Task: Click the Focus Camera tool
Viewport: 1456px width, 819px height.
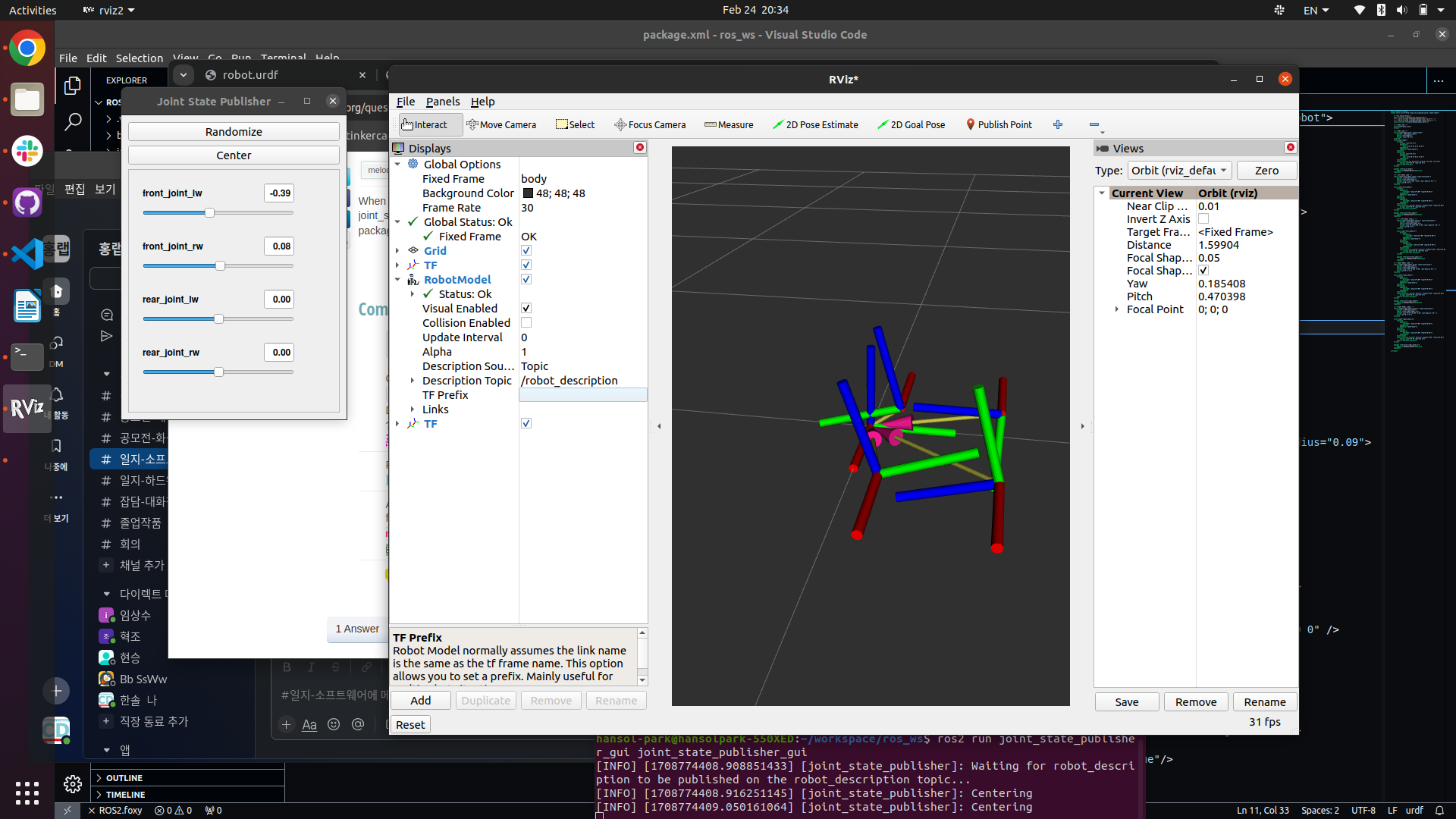Action: [650, 124]
